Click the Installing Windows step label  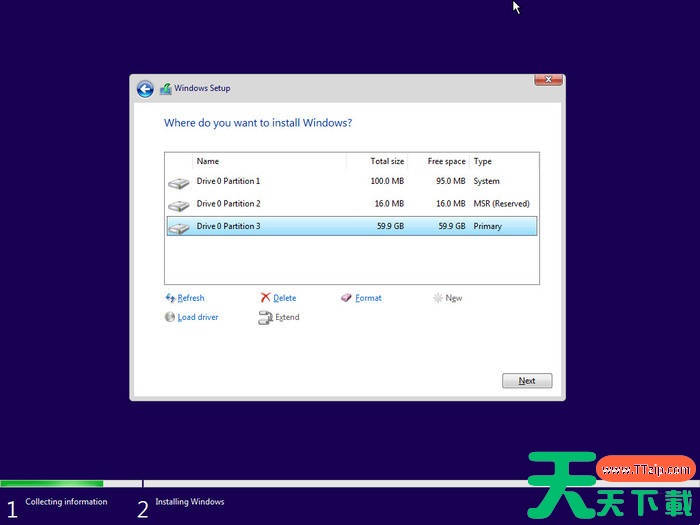[x=190, y=502]
